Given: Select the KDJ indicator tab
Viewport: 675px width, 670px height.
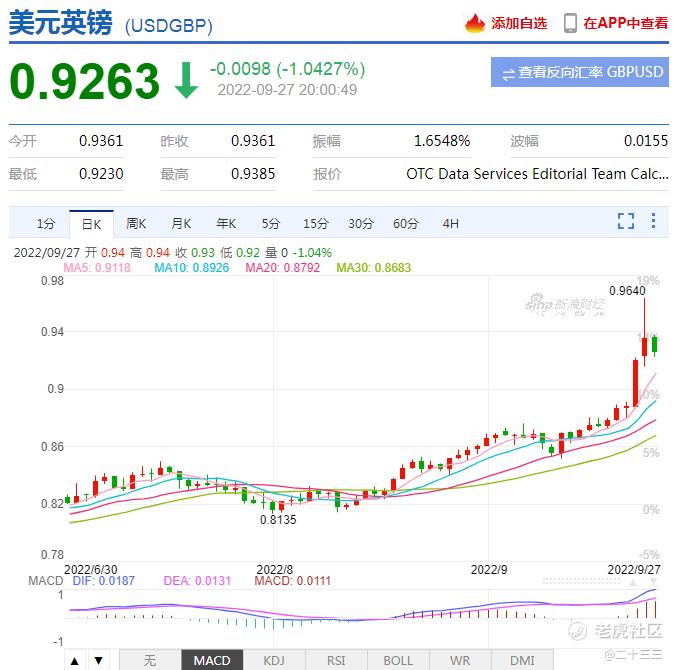Looking at the screenshot, I should (274, 661).
